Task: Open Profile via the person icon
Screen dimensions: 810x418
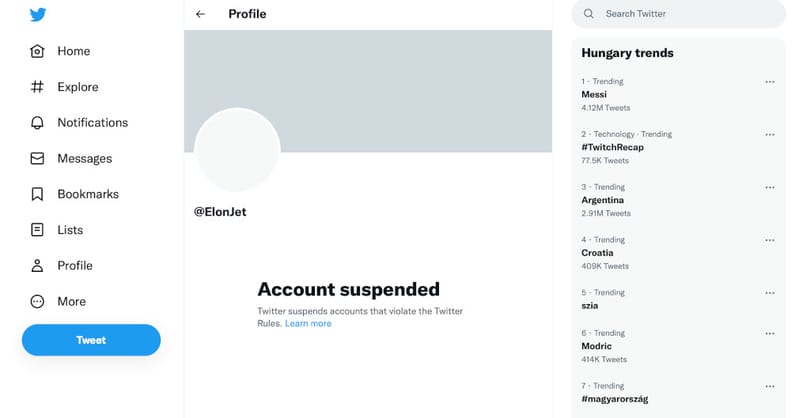Action: point(37,266)
